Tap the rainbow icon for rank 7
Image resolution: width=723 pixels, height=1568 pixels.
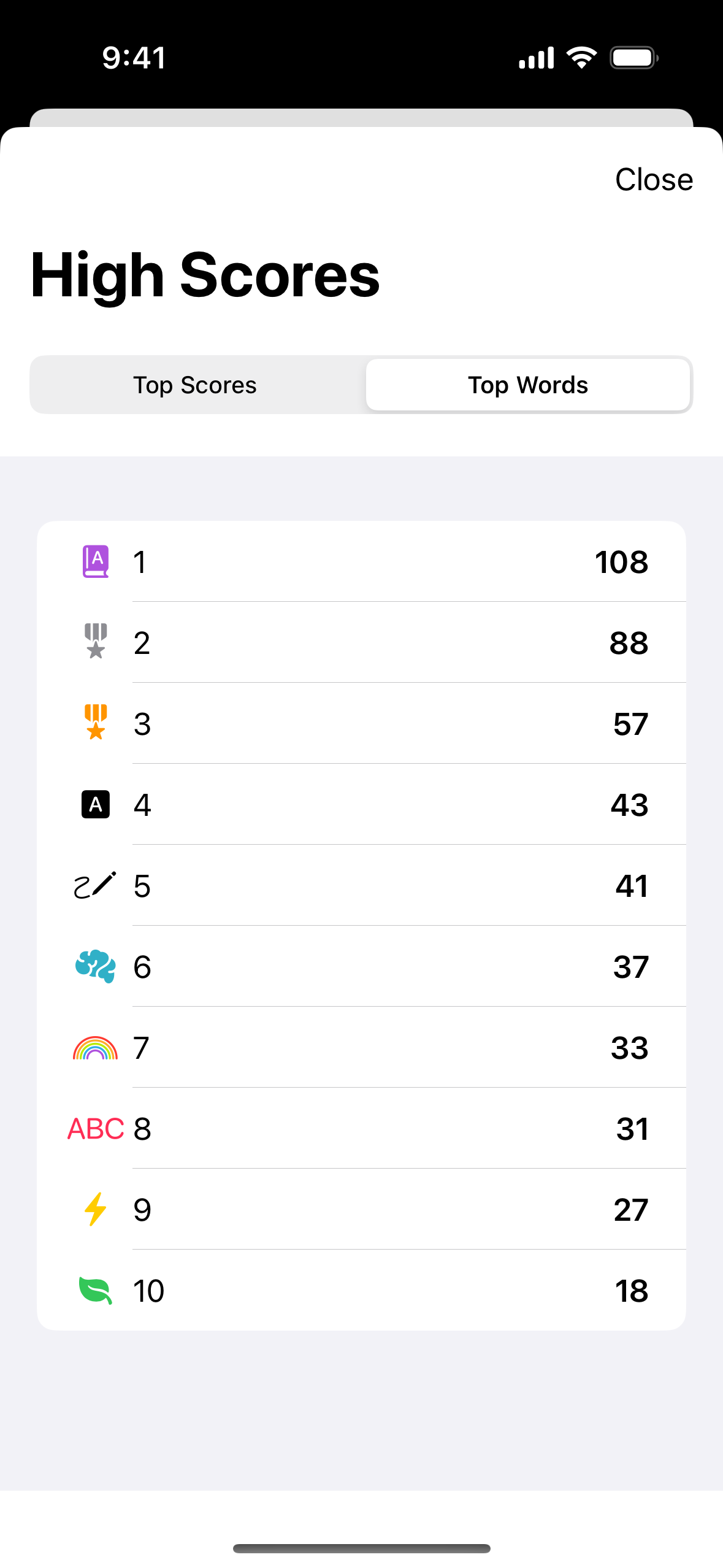point(95,1048)
